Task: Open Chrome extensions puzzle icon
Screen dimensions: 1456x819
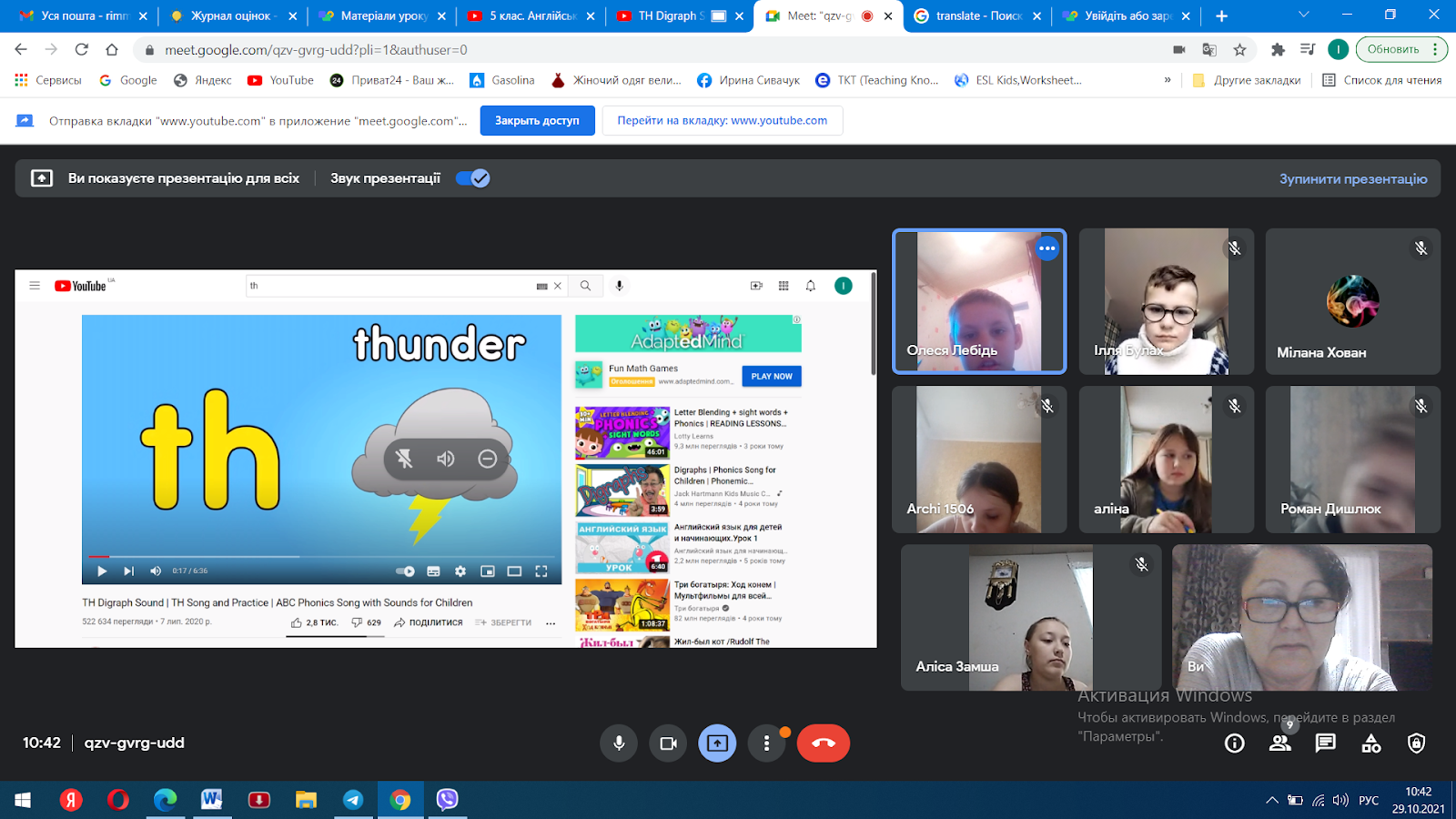Action: click(1278, 49)
